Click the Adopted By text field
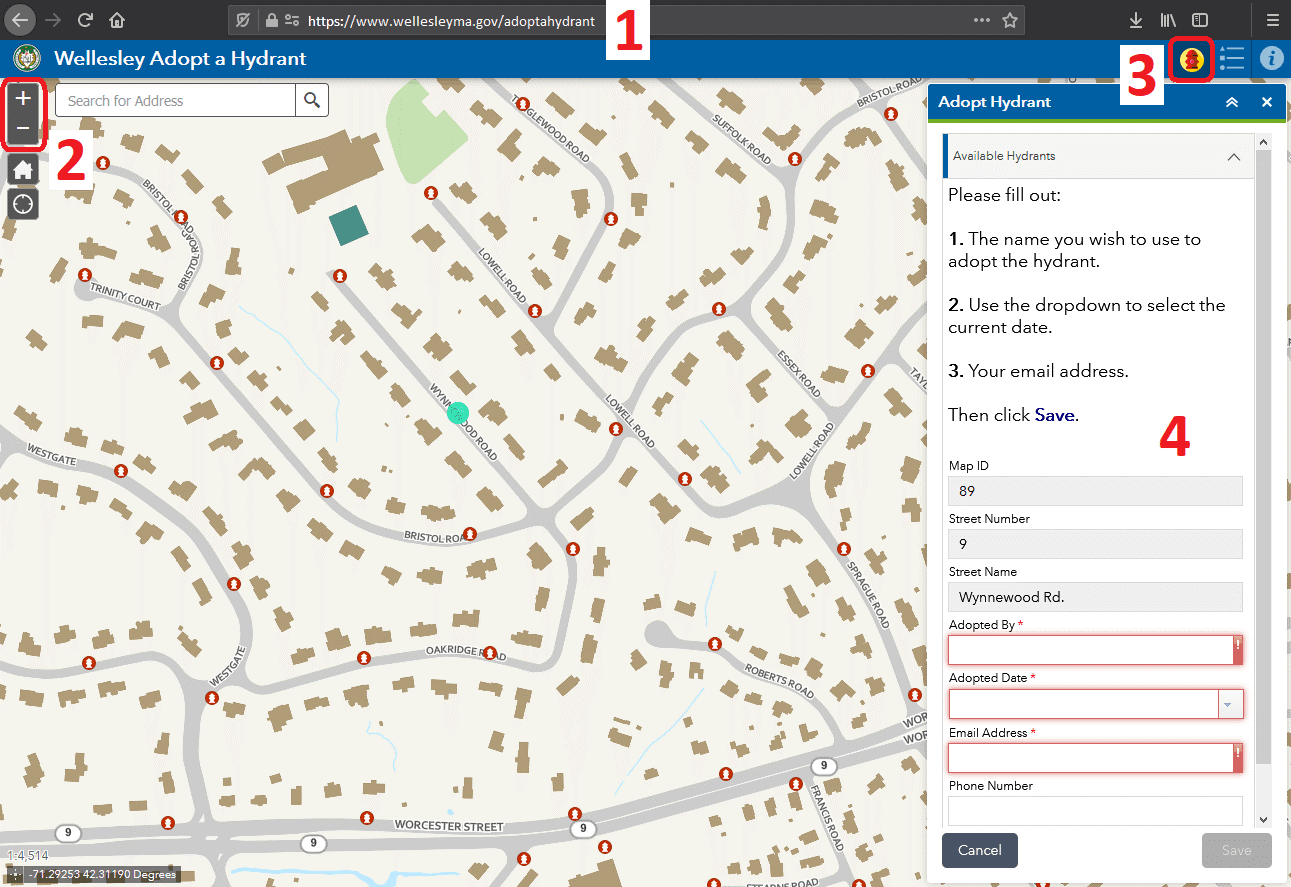The image size is (1291, 887). 1090,650
